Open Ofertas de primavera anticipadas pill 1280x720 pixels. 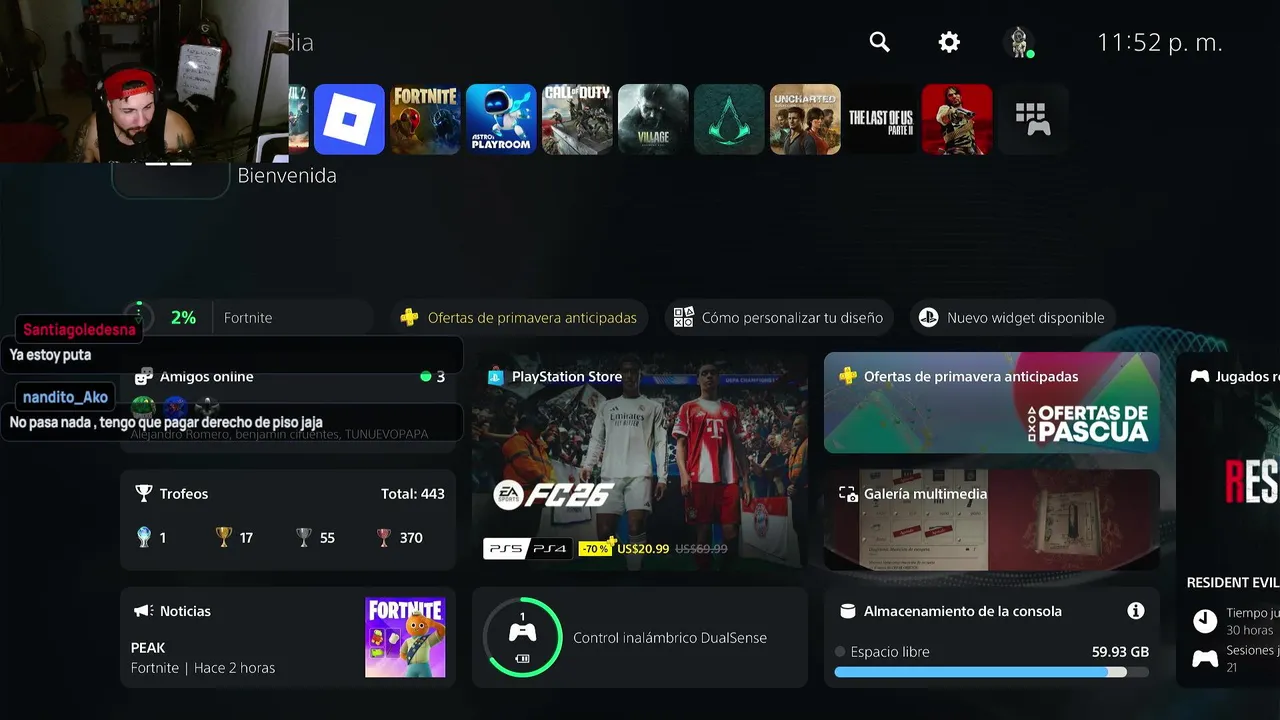pos(520,317)
